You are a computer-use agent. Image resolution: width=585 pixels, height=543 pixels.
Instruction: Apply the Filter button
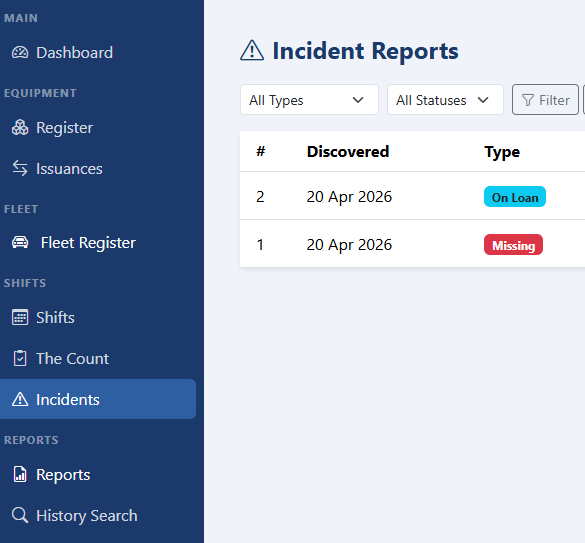[x=545, y=100]
